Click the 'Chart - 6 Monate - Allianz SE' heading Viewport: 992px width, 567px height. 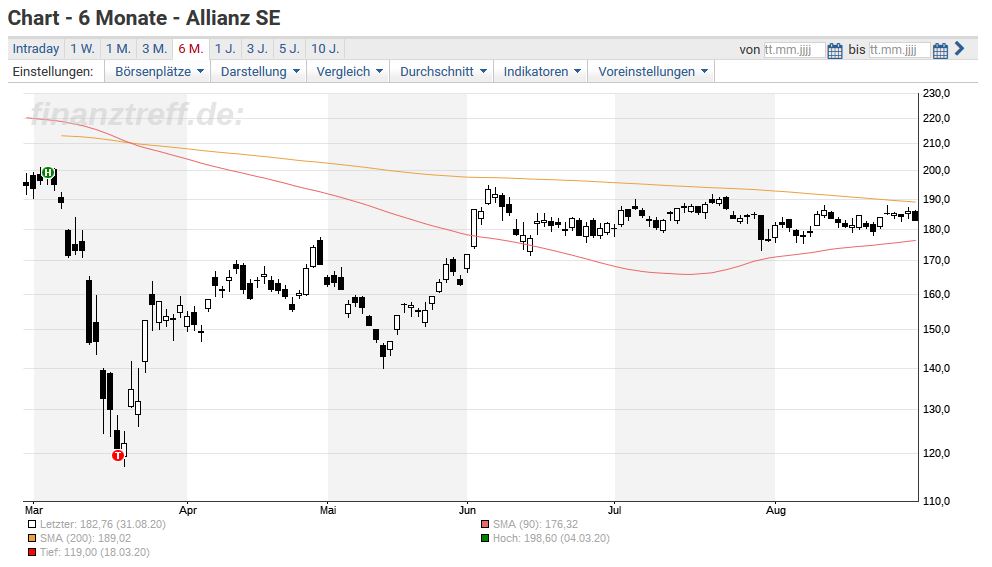tap(144, 18)
